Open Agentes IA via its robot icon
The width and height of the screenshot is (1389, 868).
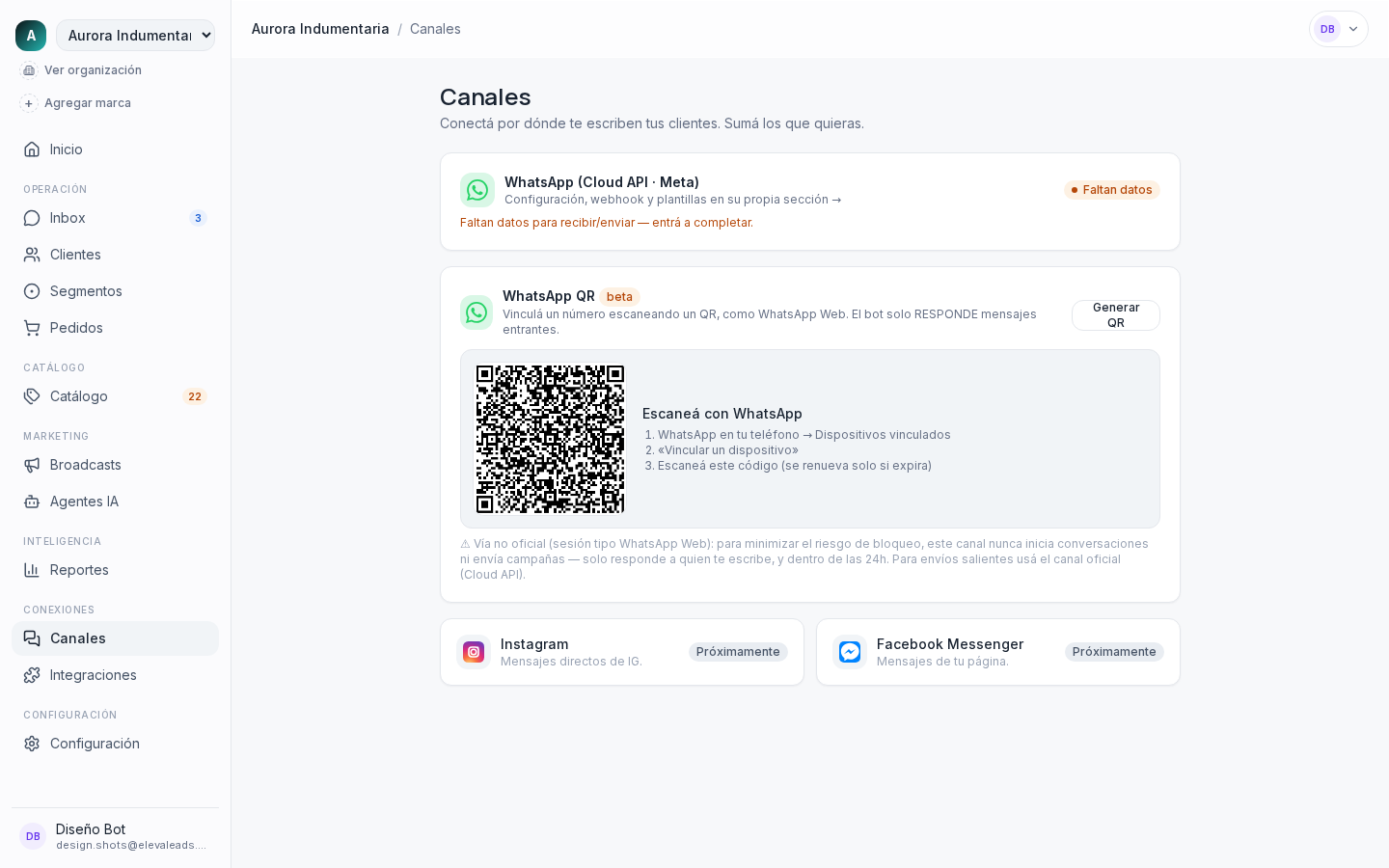(32, 502)
